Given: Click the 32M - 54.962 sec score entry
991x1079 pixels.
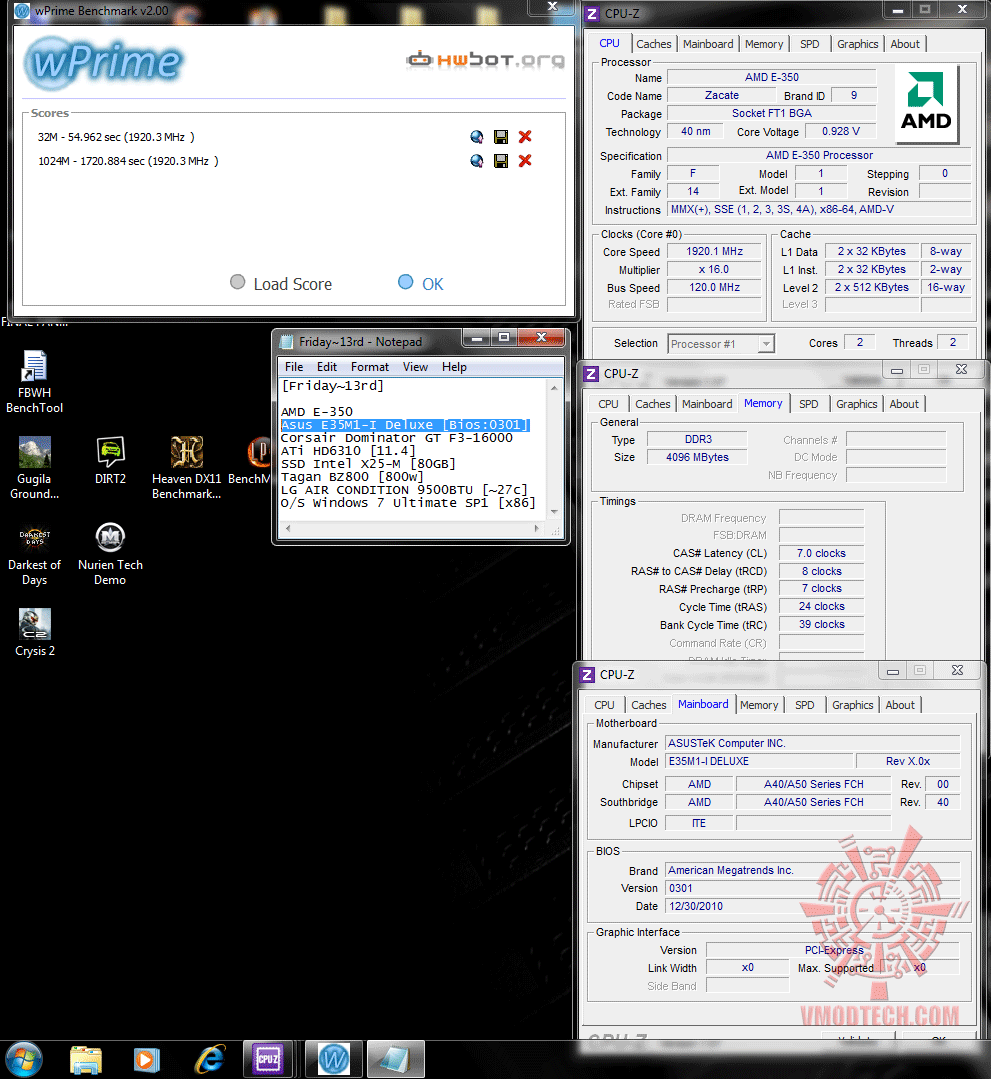Looking at the screenshot, I should pyautogui.click(x=116, y=137).
